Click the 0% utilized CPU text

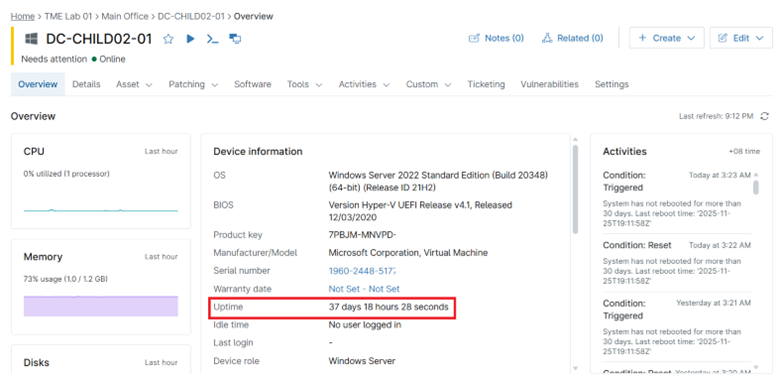click(67, 174)
